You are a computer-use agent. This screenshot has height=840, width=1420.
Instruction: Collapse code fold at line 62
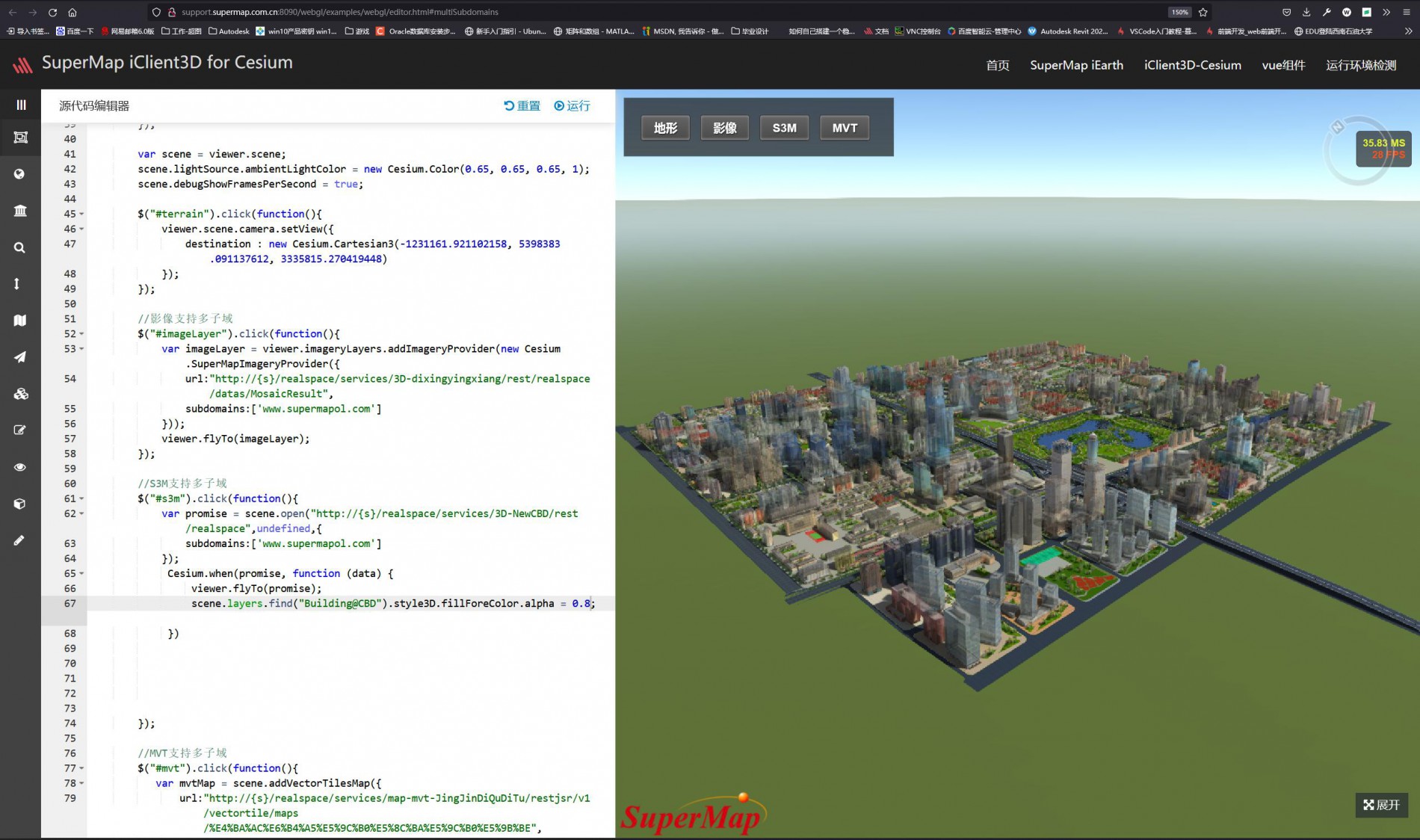click(x=81, y=513)
